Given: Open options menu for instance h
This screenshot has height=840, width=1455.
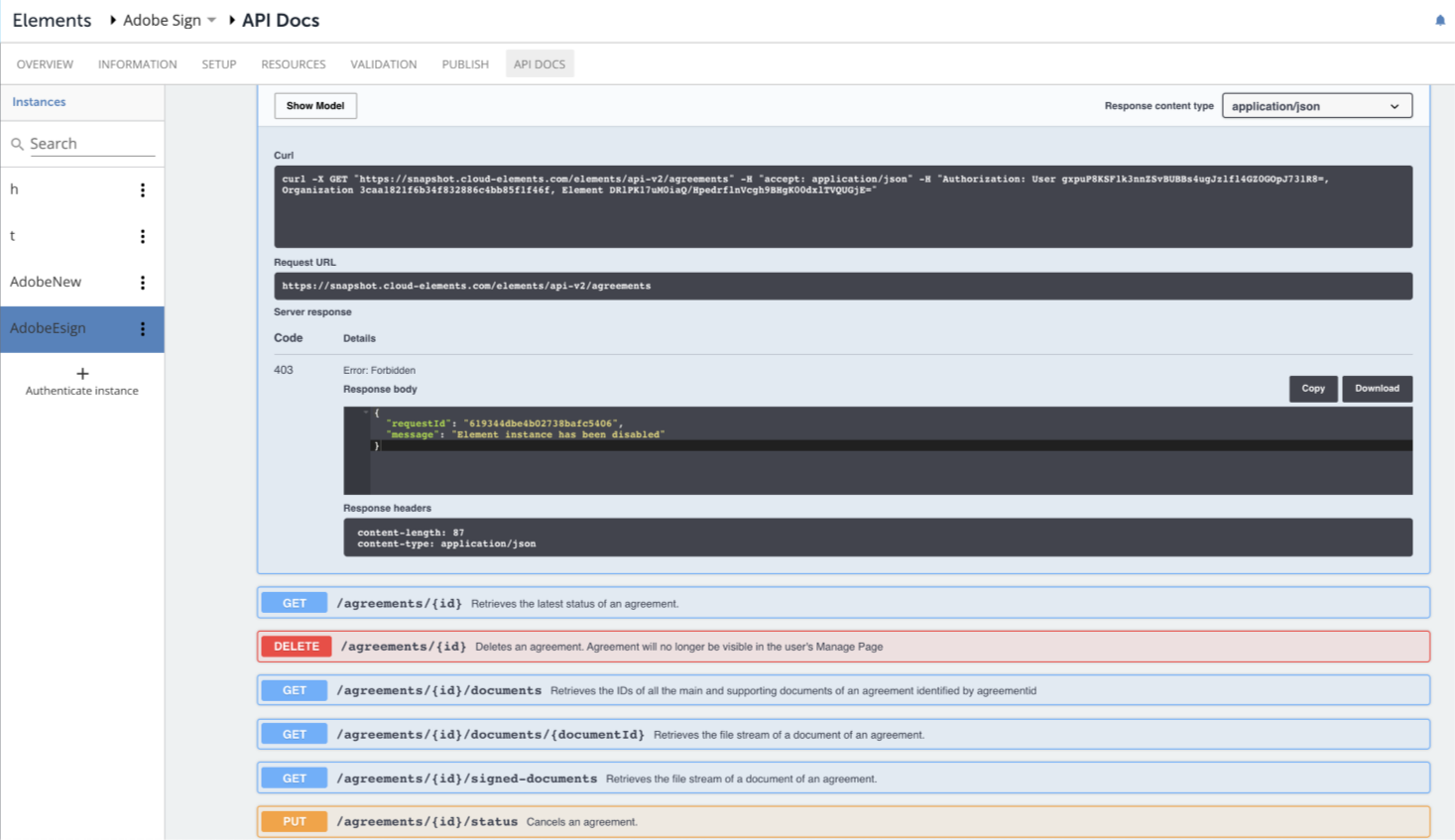Looking at the screenshot, I should (x=143, y=189).
